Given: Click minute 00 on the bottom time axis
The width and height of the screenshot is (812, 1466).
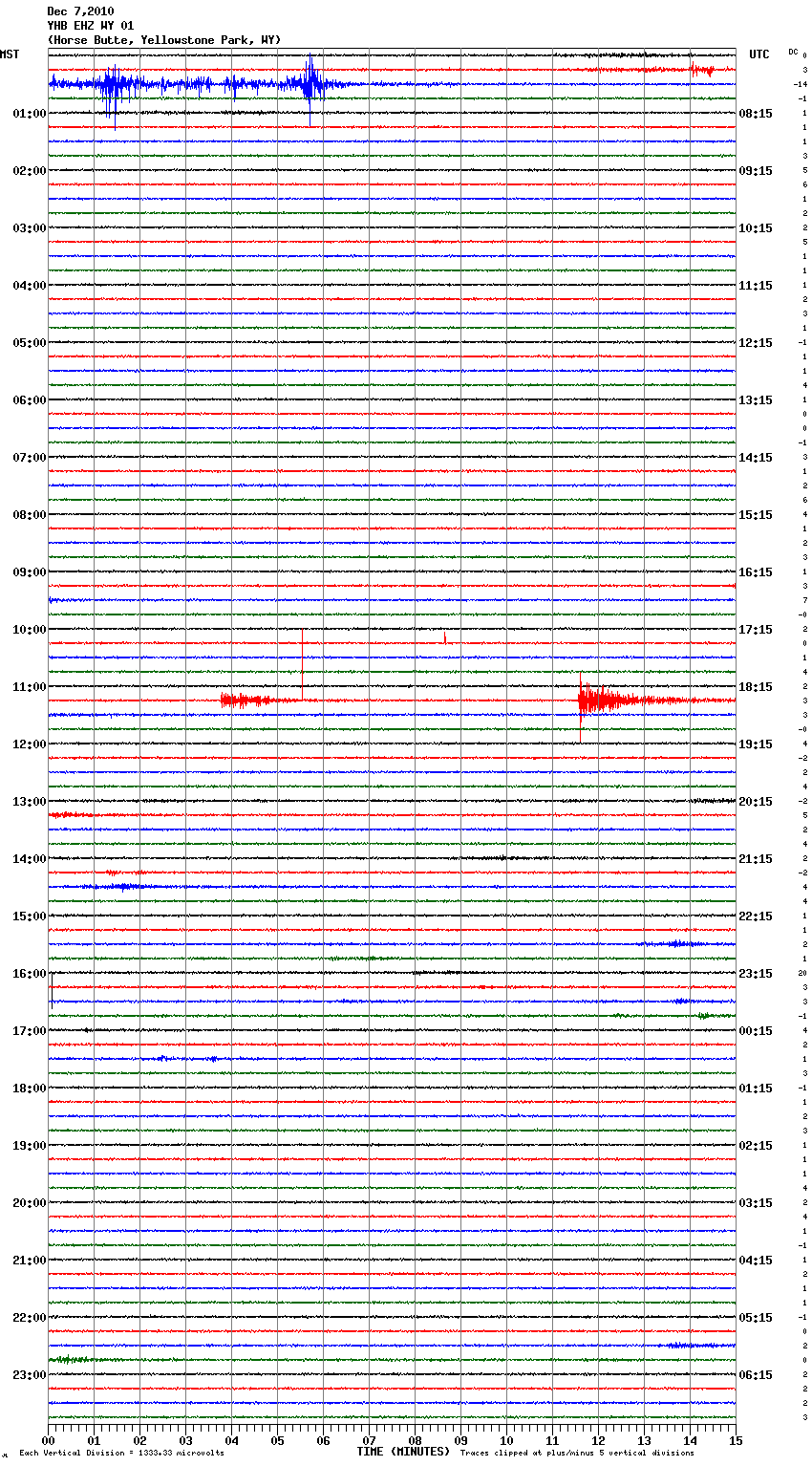Looking at the screenshot, I should point(48,1440).
